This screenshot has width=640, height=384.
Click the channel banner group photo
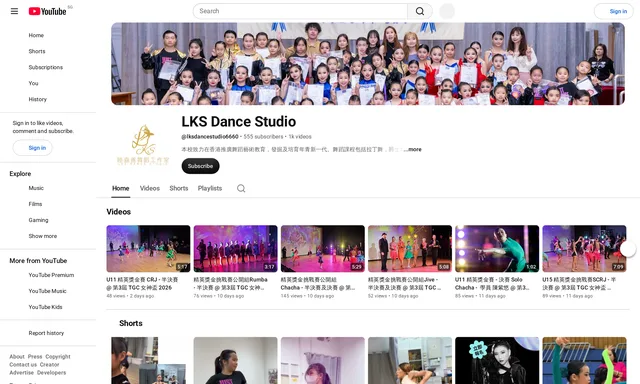[x=368, y=64]
